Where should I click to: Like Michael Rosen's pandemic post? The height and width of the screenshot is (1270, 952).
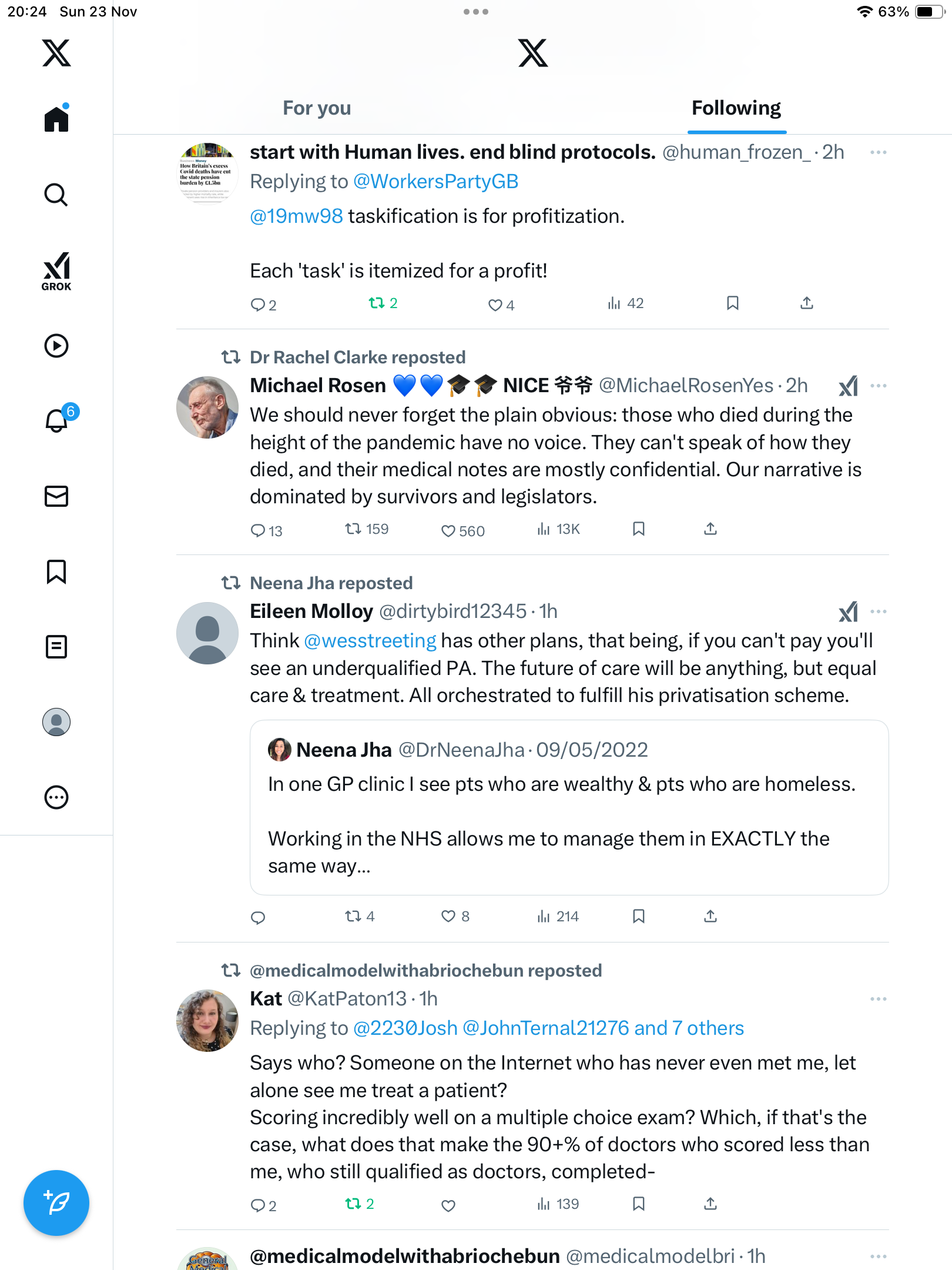click(448, 531)
